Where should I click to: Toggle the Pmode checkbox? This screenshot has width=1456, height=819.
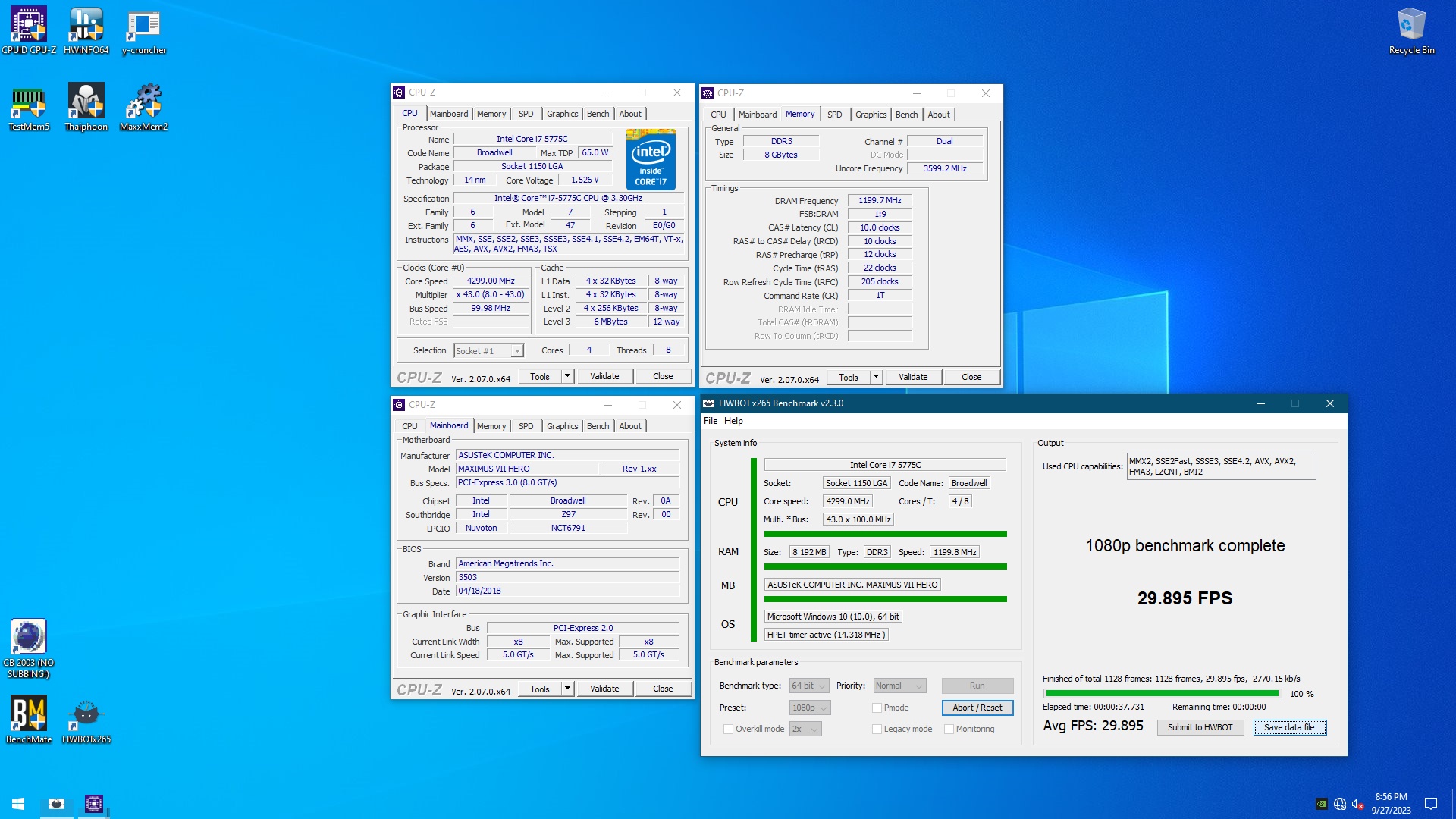point(877,708)
